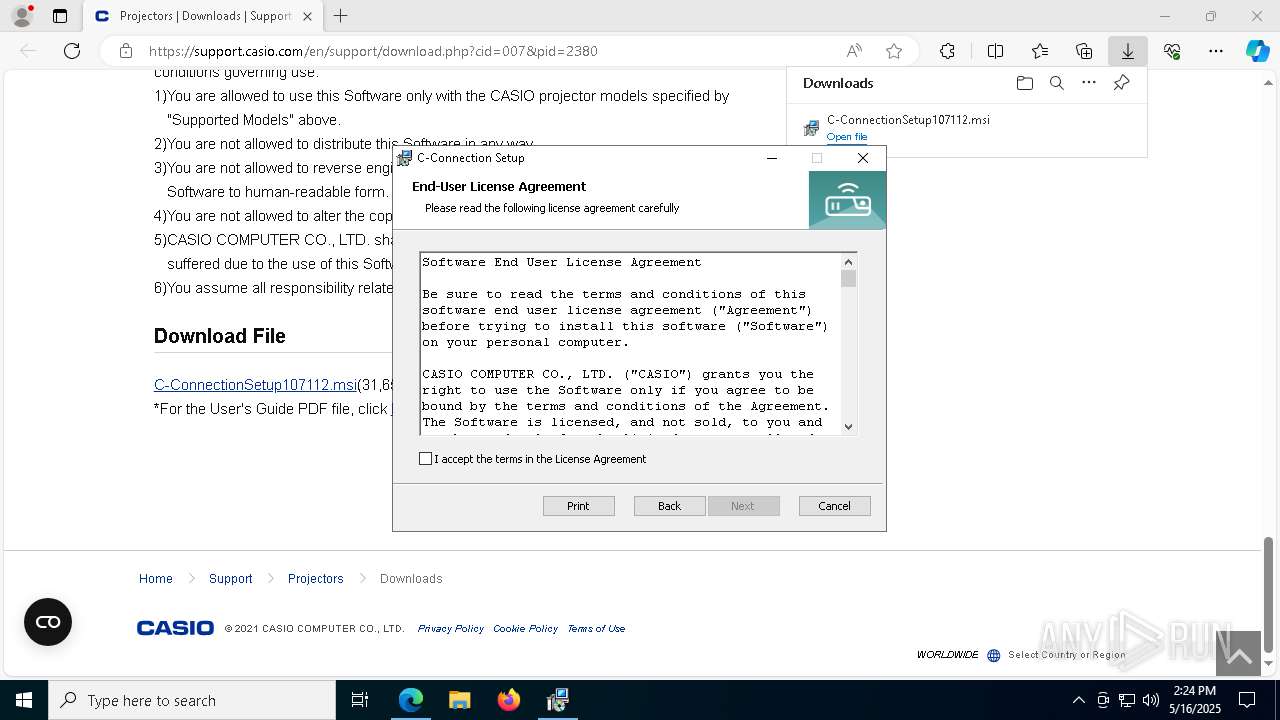This screenshot has width=1280, height=720.
Task: Open Downloads folder icon in Downloads panel
Action: point(1024,83)
